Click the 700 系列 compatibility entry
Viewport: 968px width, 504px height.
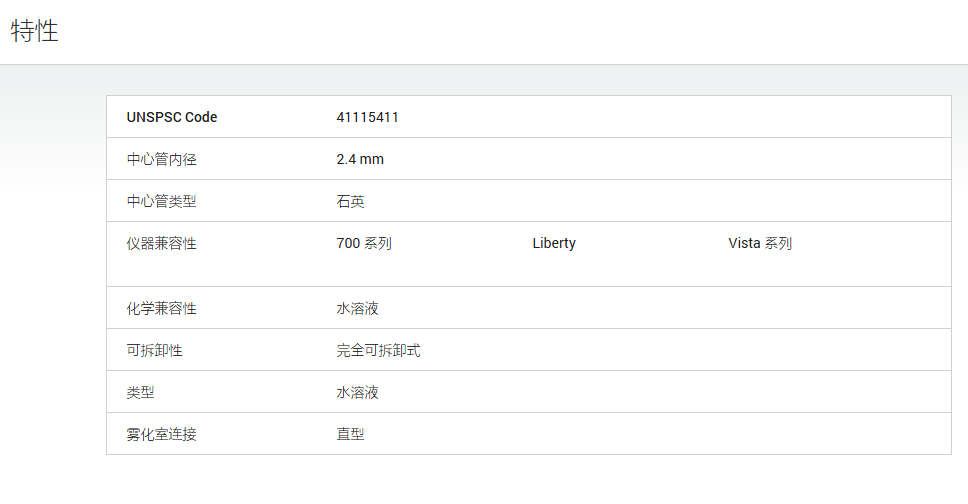point(364,243)
